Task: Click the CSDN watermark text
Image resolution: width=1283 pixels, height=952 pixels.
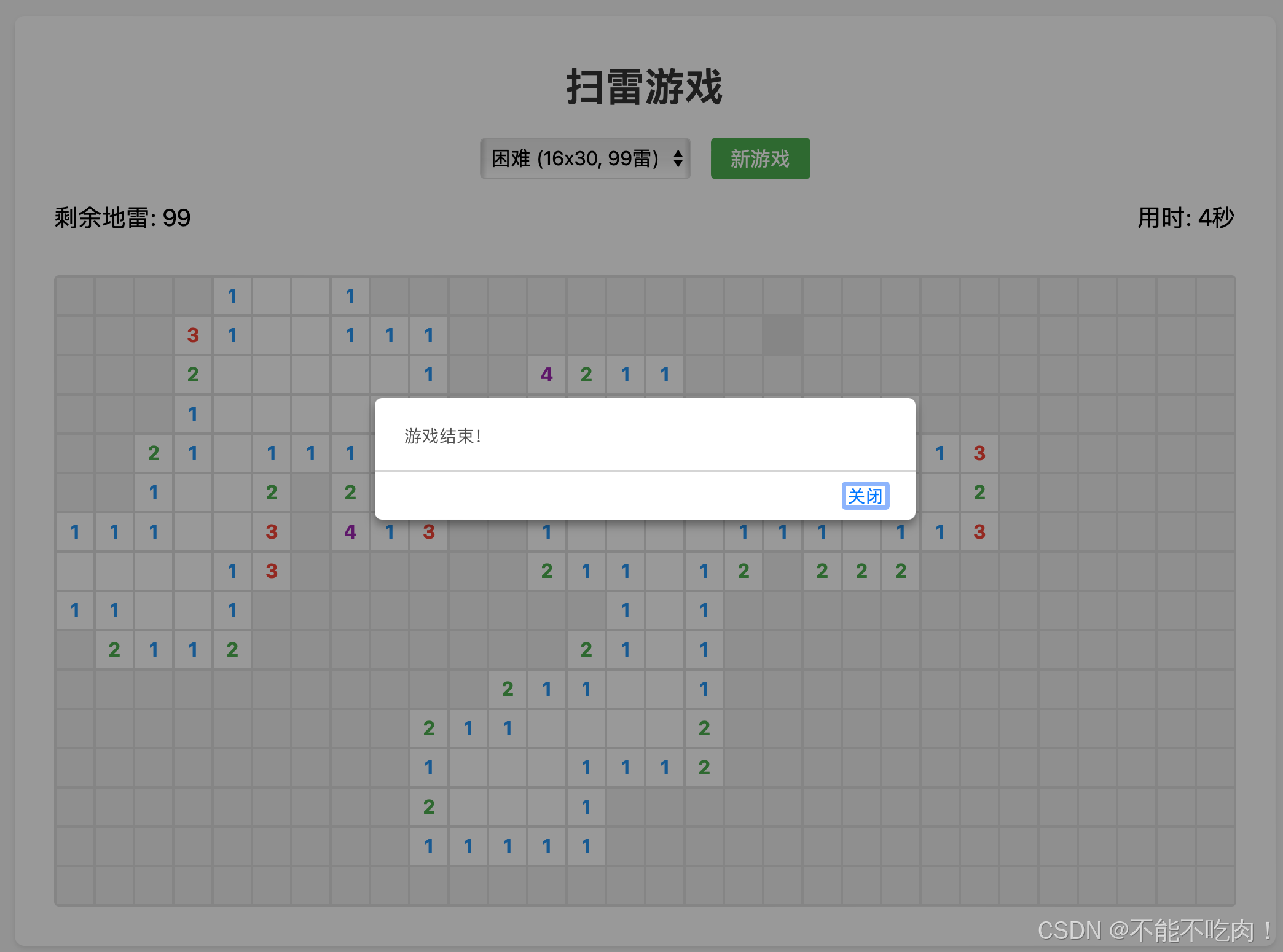Action: click(1154, 931)
